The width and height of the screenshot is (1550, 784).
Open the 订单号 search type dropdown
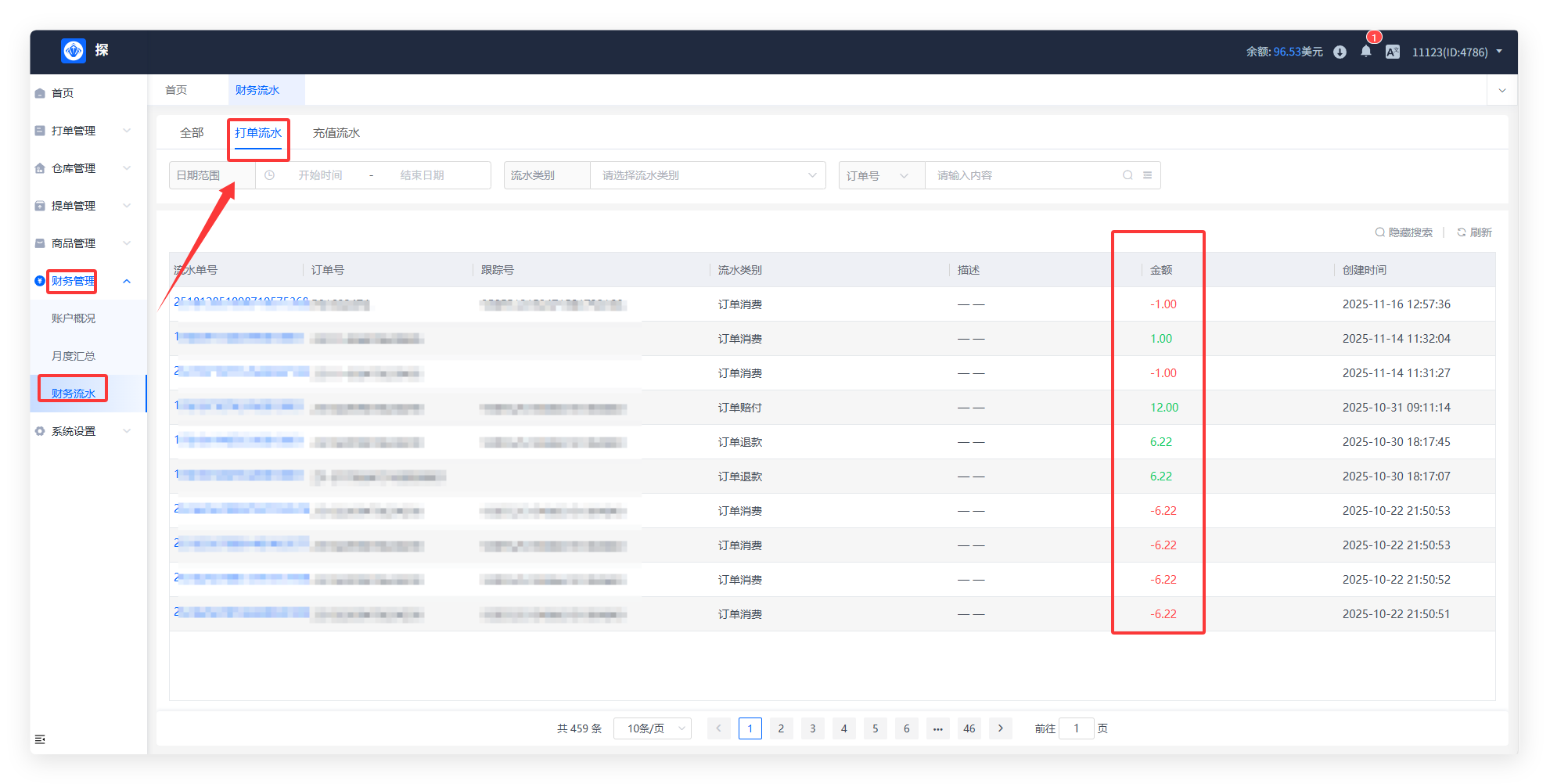tap(881, 175)
